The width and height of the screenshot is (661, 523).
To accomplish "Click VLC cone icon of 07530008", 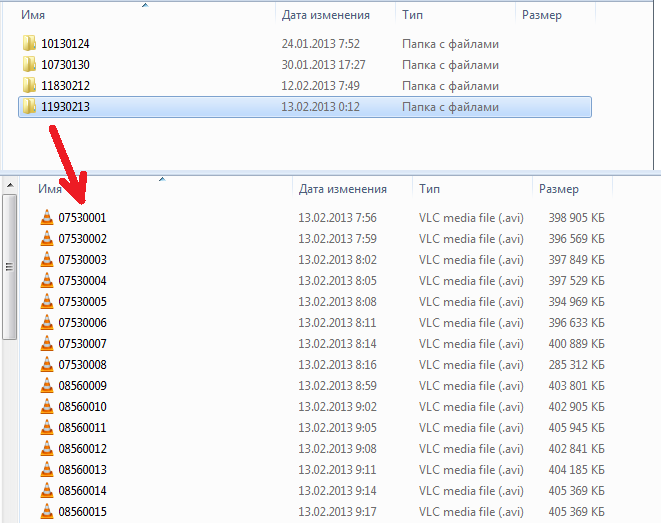I will point(46,364).
